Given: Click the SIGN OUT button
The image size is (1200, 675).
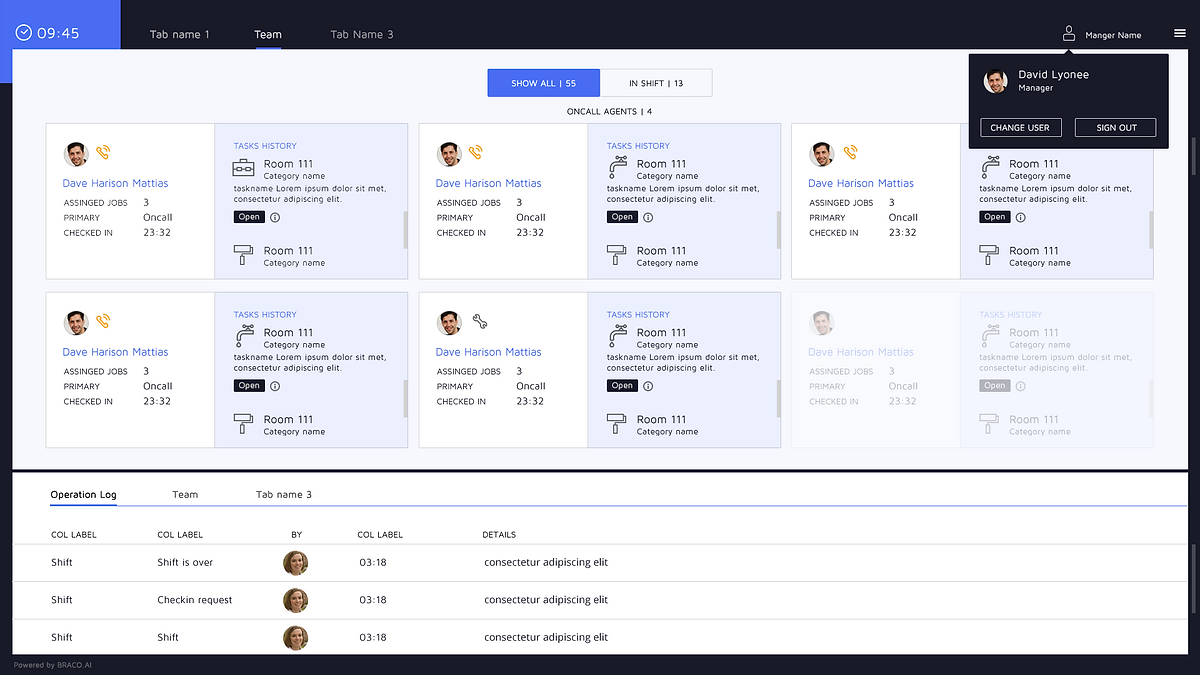Looking at the screenshot, I should [1116, 128].
